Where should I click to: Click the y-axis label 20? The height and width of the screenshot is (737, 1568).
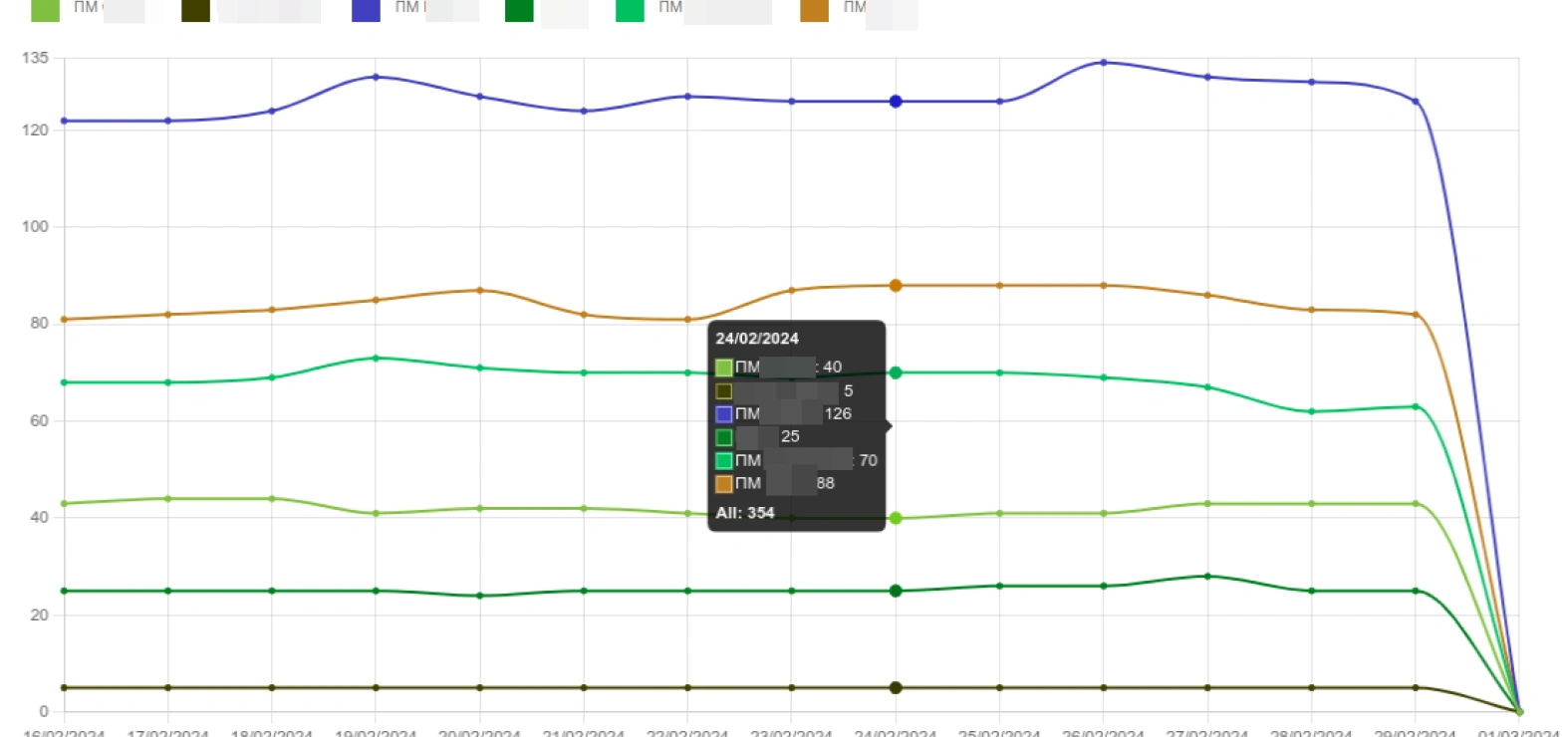pos(39,614)
